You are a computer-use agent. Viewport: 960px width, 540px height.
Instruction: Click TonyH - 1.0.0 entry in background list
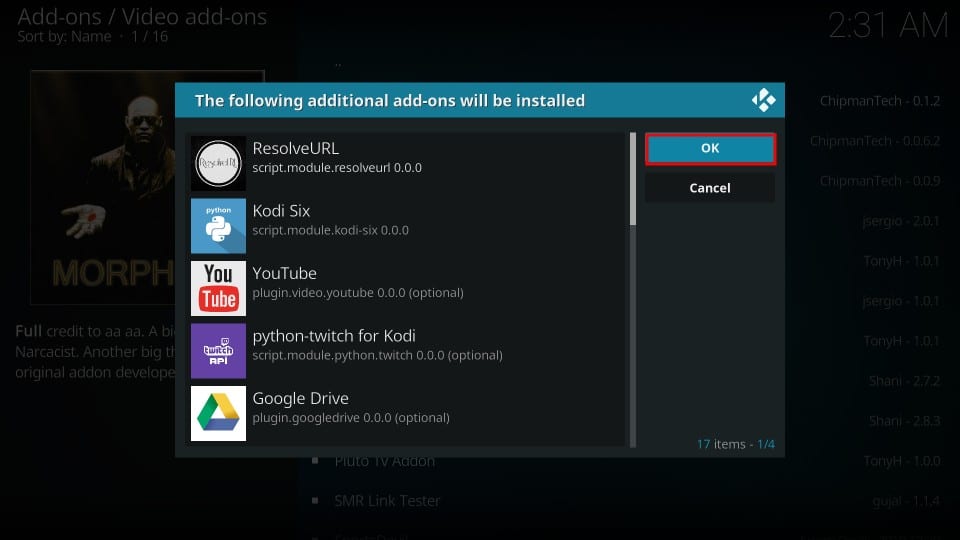coord(902,461)
